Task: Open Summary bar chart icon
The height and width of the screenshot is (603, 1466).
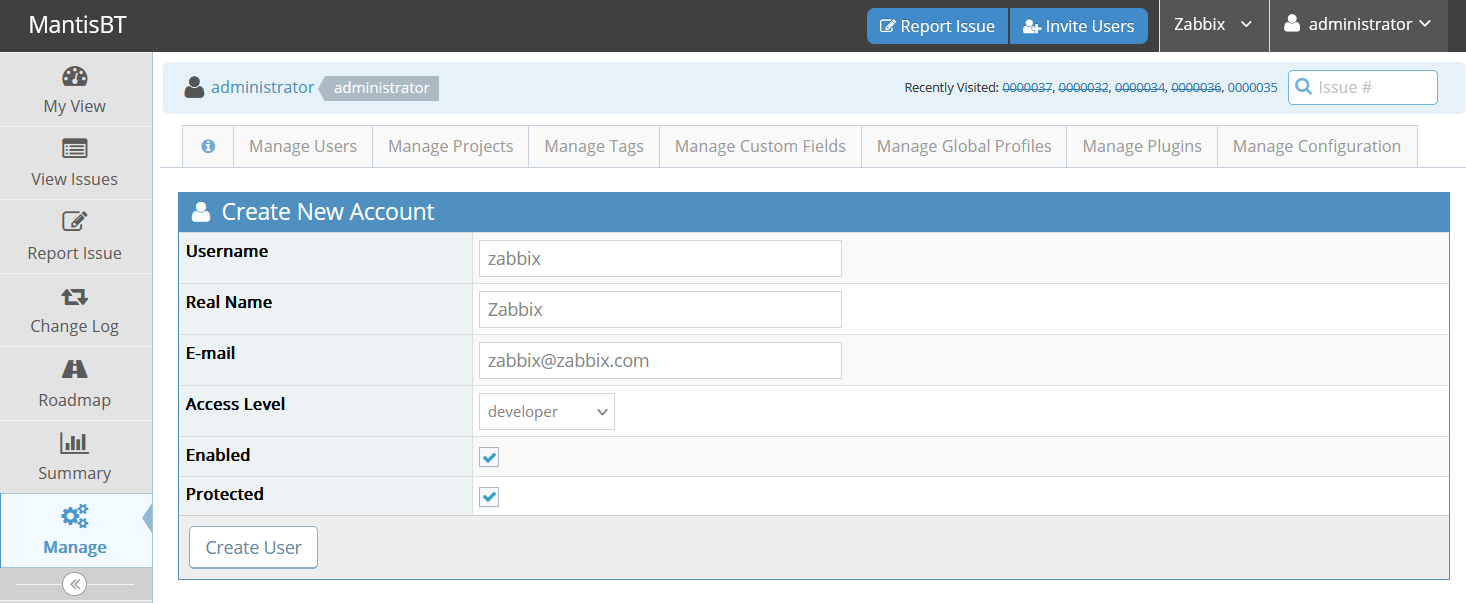Action: coord(75,443)
